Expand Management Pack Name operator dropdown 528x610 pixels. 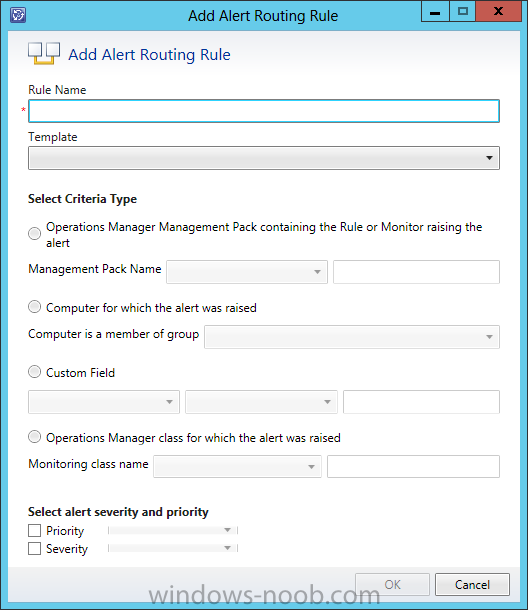coord(247,272)
